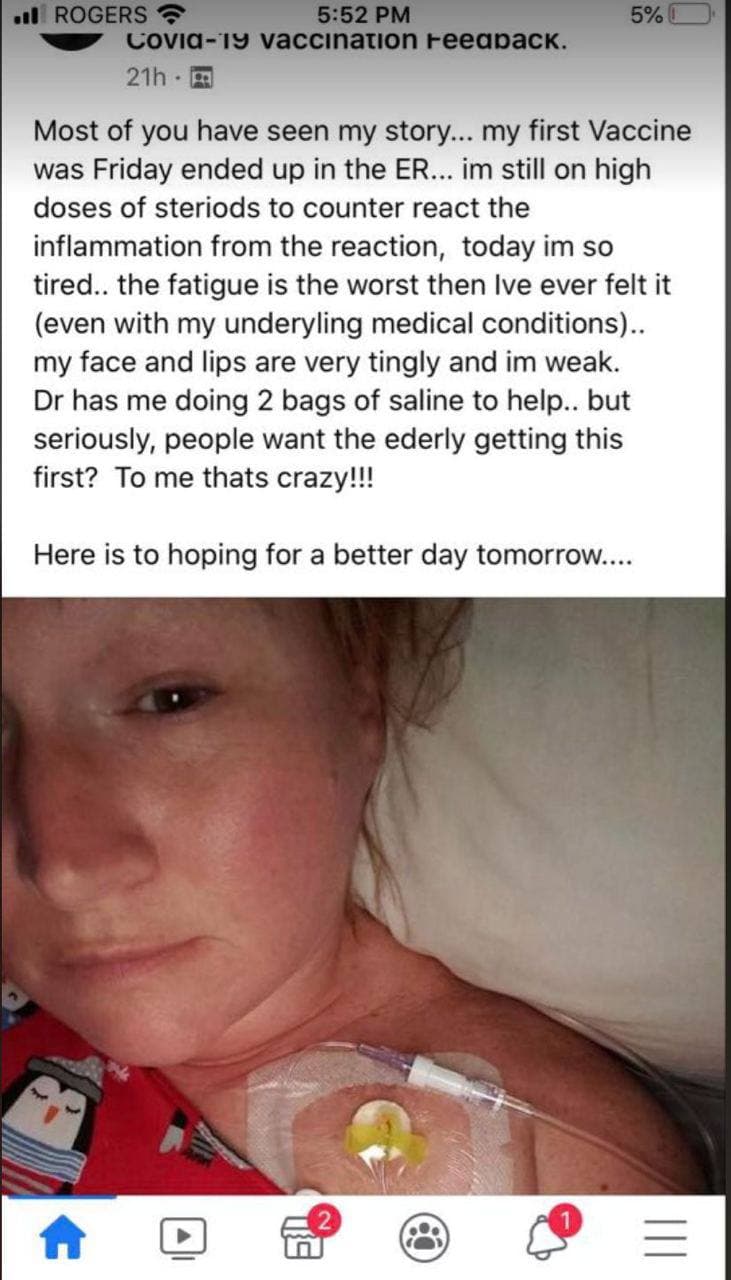Tap the red badge showing 2 on Marketplace
Image resolution: width=731 pixels, height=1280 pixels.
pyautogui.click(x=322, y=1218)
